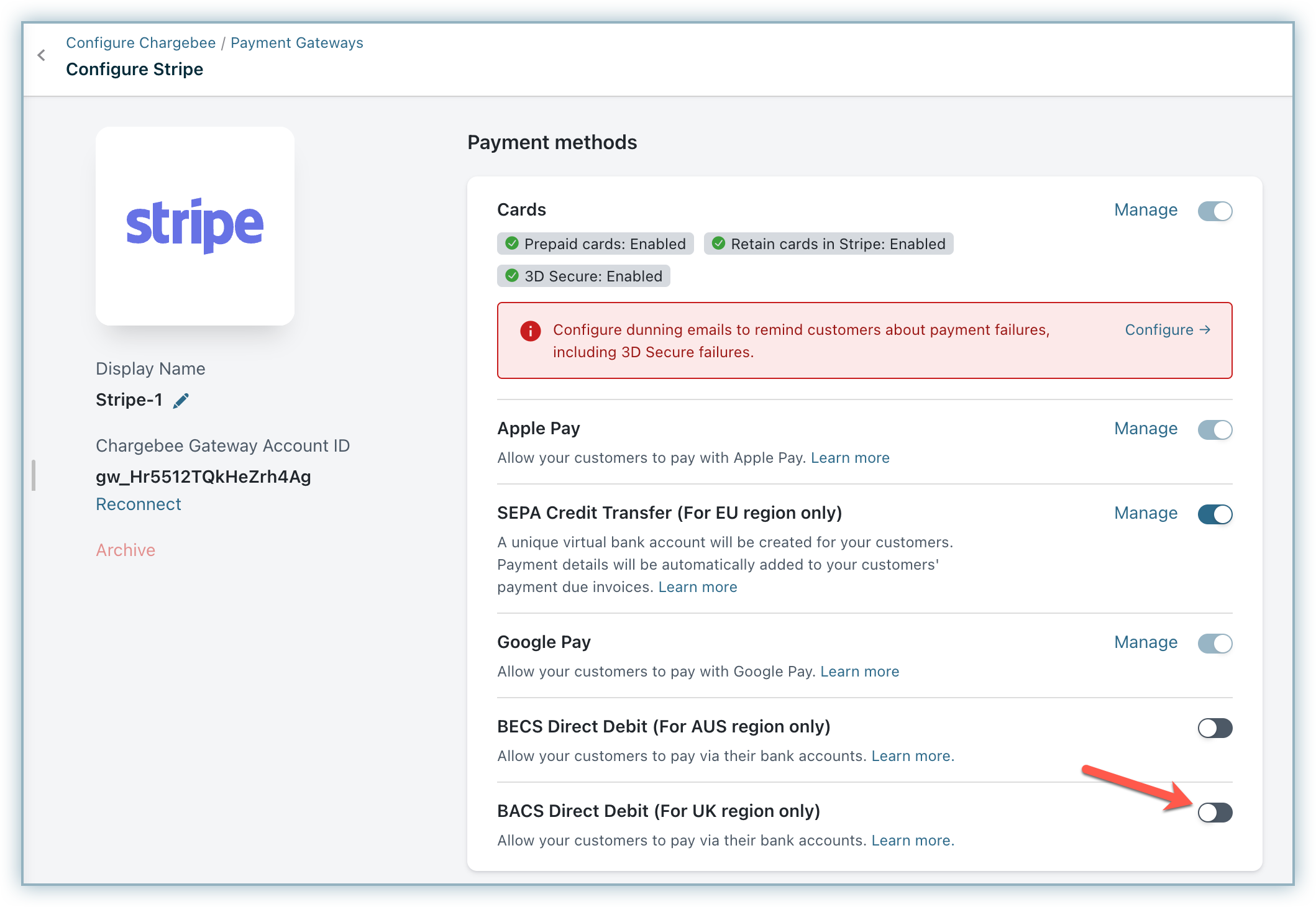
Task: Disable the Apple Pay toggle
Action: [1215, 429]
